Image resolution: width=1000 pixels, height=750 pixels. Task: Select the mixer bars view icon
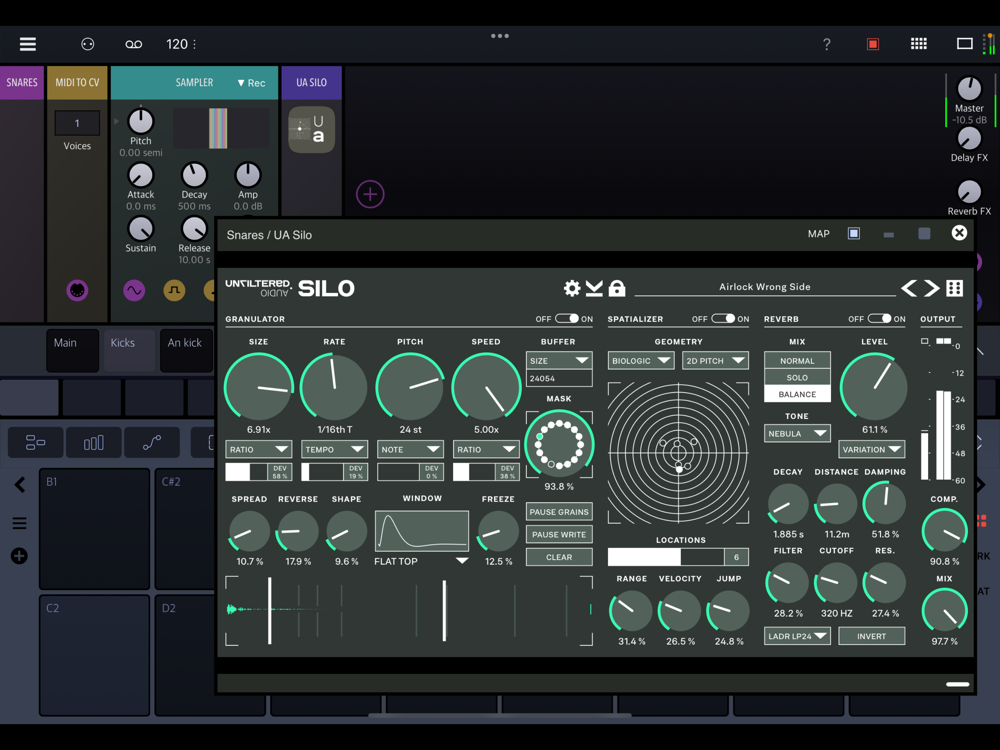[x=94, y=443]
